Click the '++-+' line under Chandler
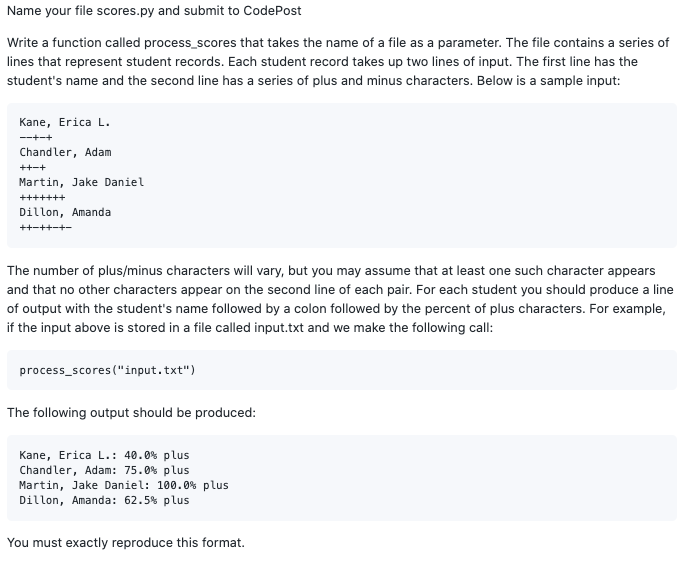The height and width of the screenshot is (573, 695). pyautogui.click(x=32, y=168)
